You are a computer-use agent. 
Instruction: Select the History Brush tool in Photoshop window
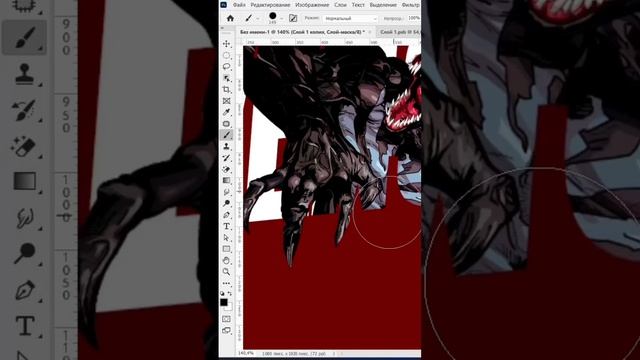[227, 158]
